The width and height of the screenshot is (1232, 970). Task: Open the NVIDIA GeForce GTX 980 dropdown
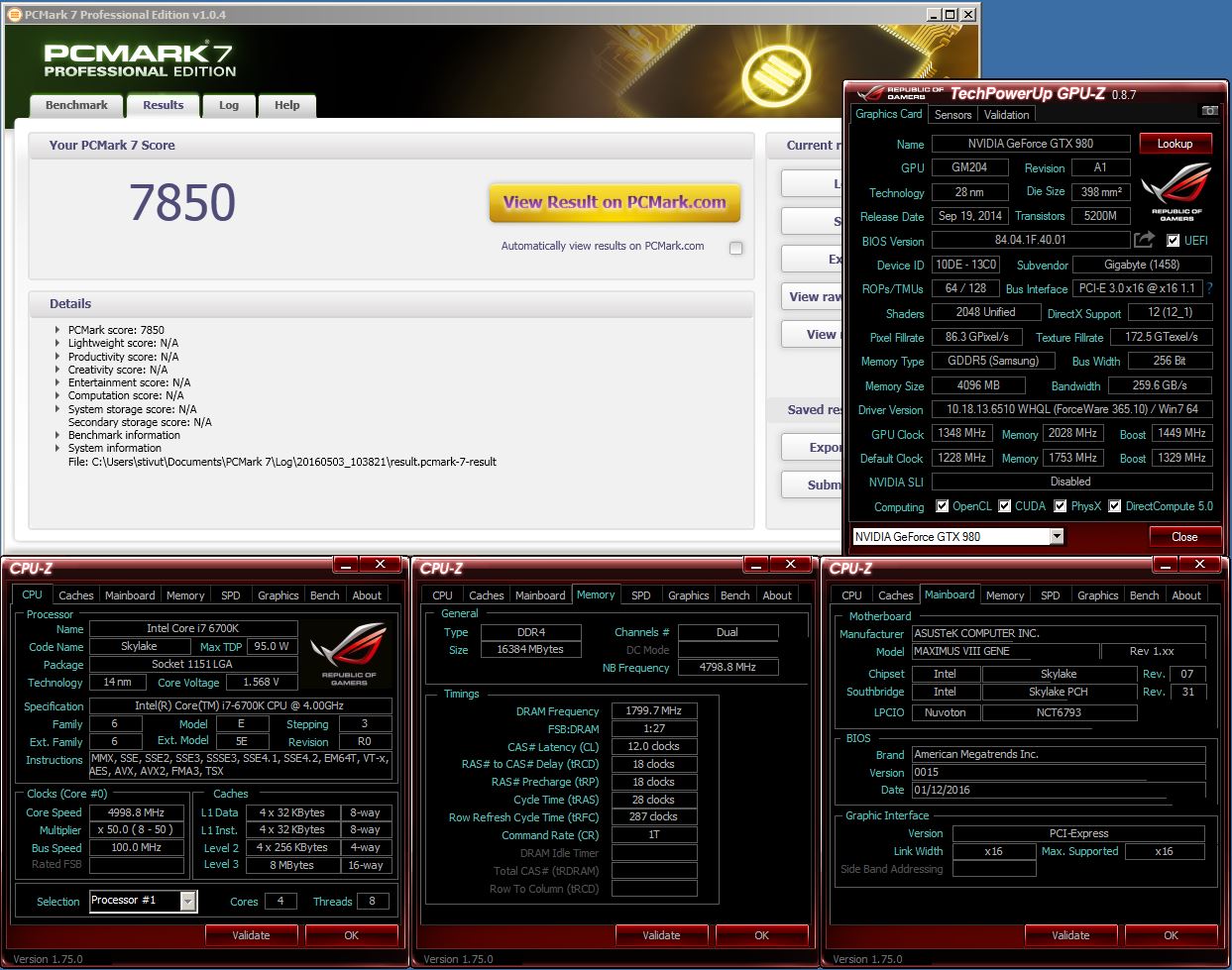pyautogui.click(x=1057, y=536)
